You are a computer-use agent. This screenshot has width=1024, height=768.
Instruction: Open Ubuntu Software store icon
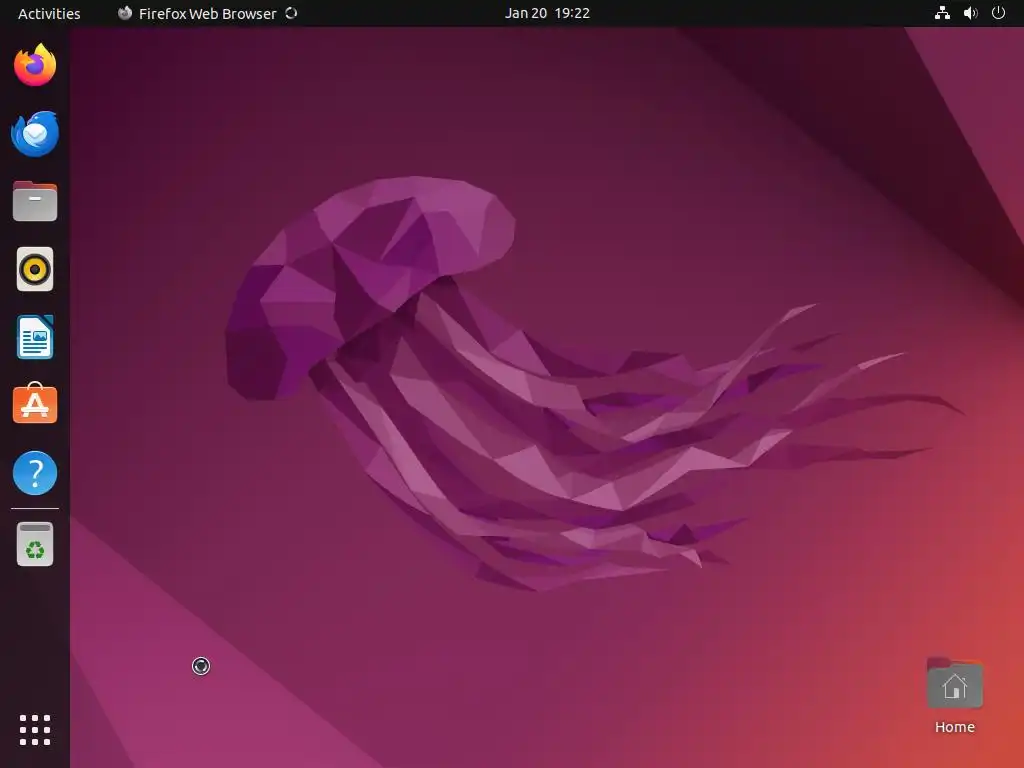pyautogui.click(x=35, y=404)
